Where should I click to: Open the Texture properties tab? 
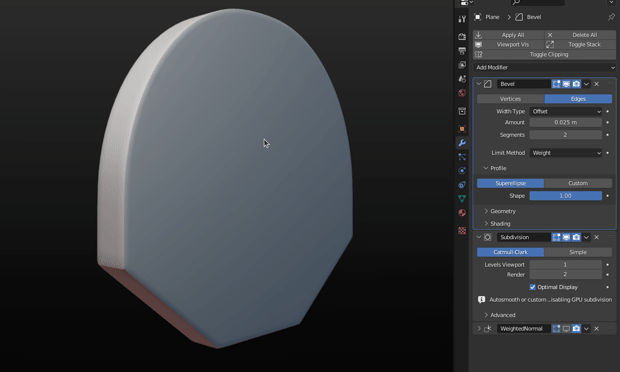462,230
